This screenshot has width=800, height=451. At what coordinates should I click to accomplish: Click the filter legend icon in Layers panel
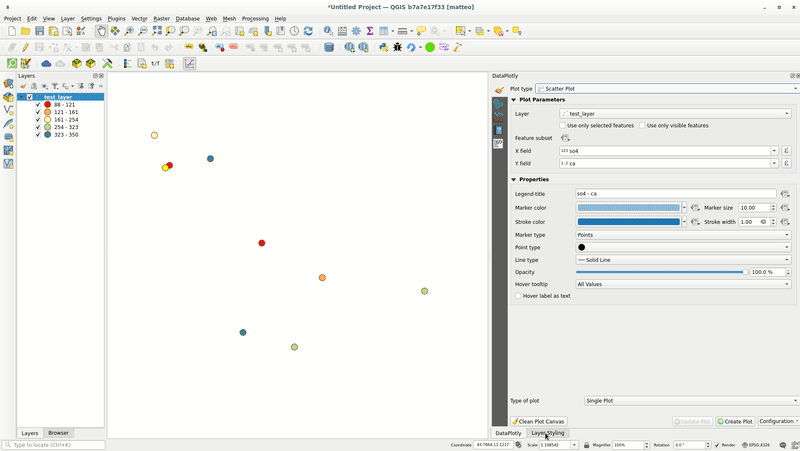tap(55, 86)
